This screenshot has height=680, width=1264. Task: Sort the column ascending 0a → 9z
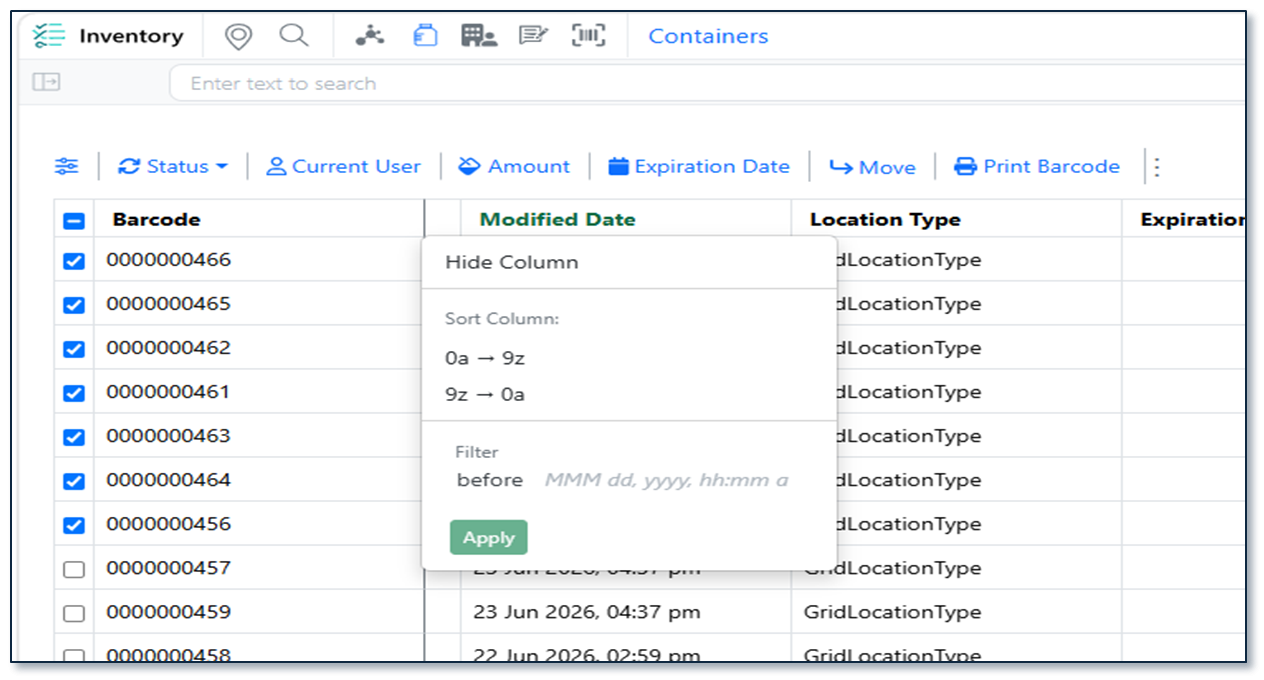[x=485, y=357]
